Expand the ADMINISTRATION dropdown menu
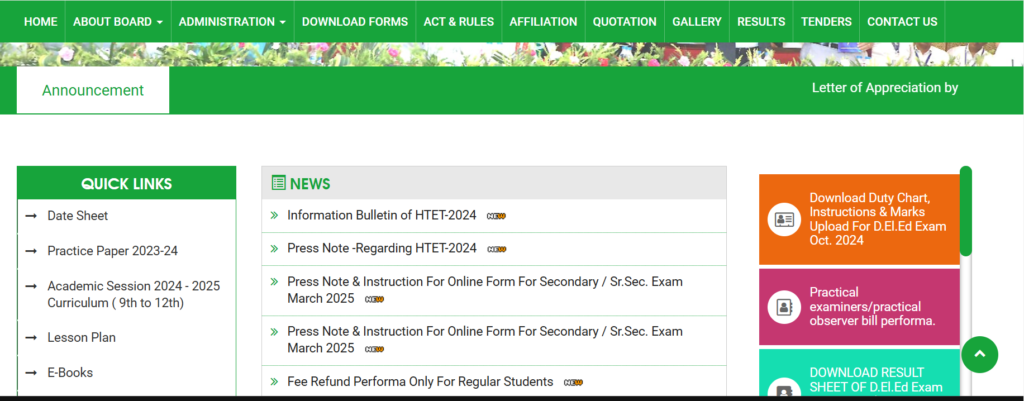Screen dimensions: 1024x401 [232, 22]
